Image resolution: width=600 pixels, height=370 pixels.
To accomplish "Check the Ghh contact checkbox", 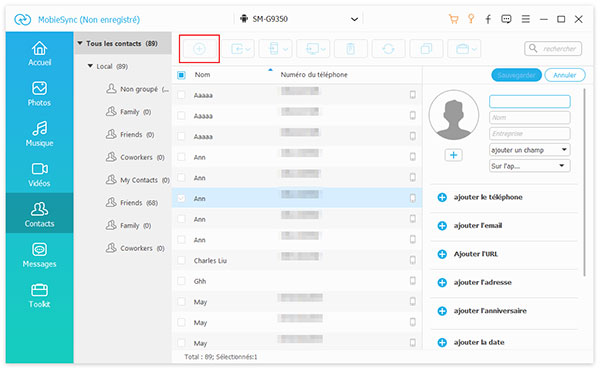I will click(181, 281).
